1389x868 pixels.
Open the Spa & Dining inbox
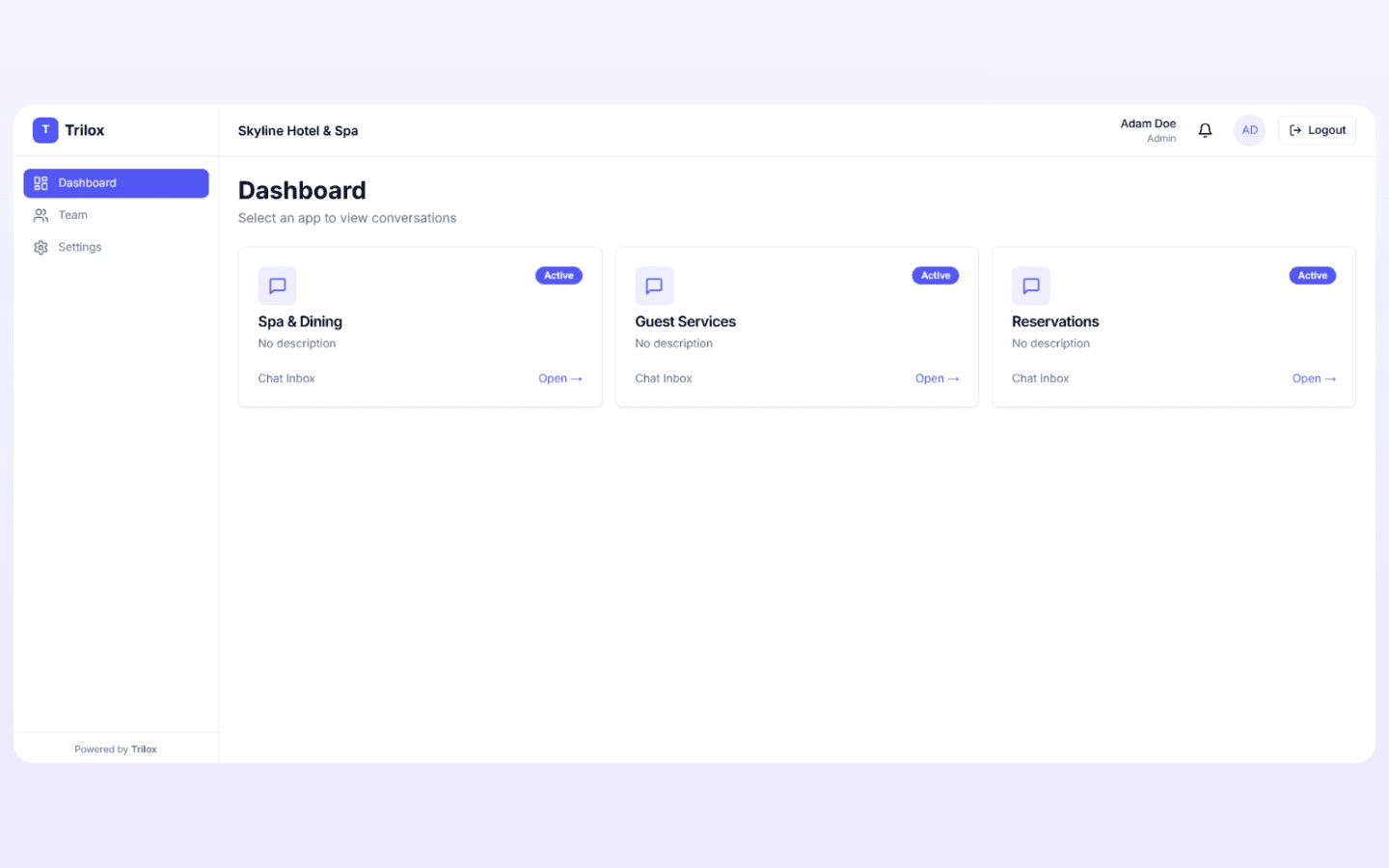coord(559,378)
